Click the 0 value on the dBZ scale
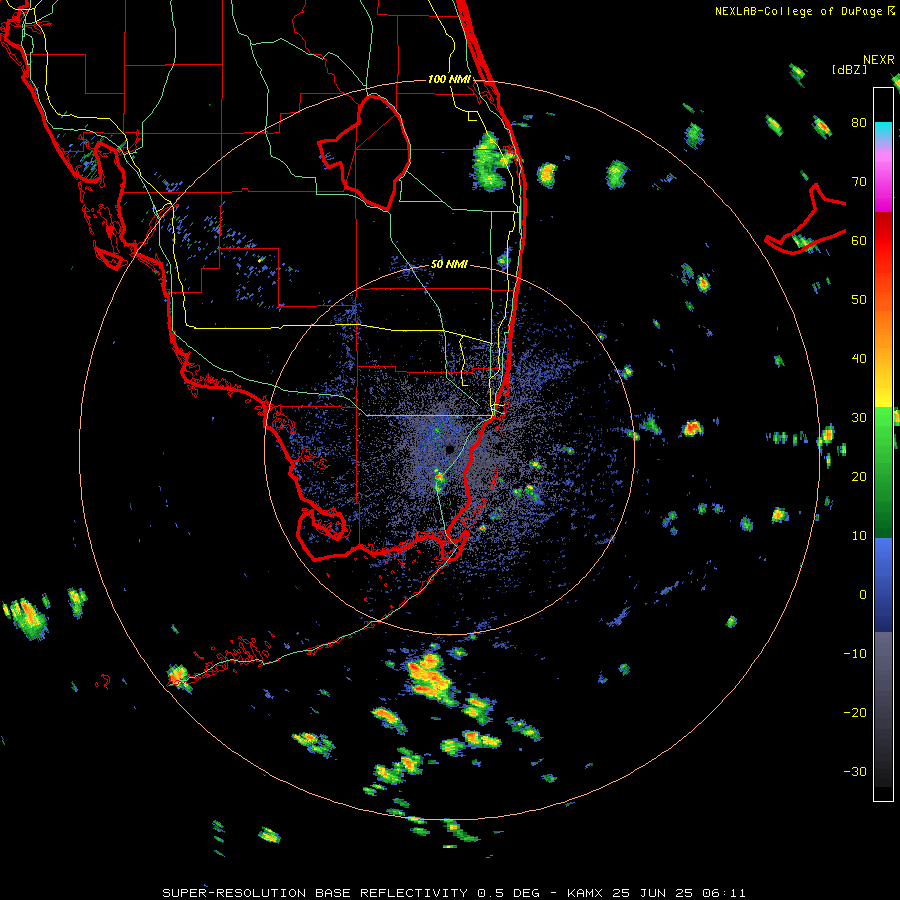The height and width of the screenshot is (900, 900). point(863,595)
